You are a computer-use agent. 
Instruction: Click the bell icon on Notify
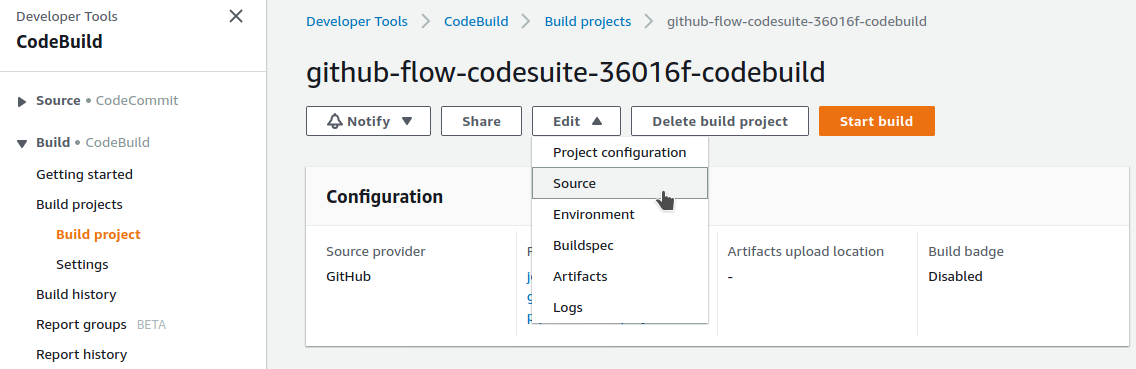pyautogui.click(x=335, y=121)
